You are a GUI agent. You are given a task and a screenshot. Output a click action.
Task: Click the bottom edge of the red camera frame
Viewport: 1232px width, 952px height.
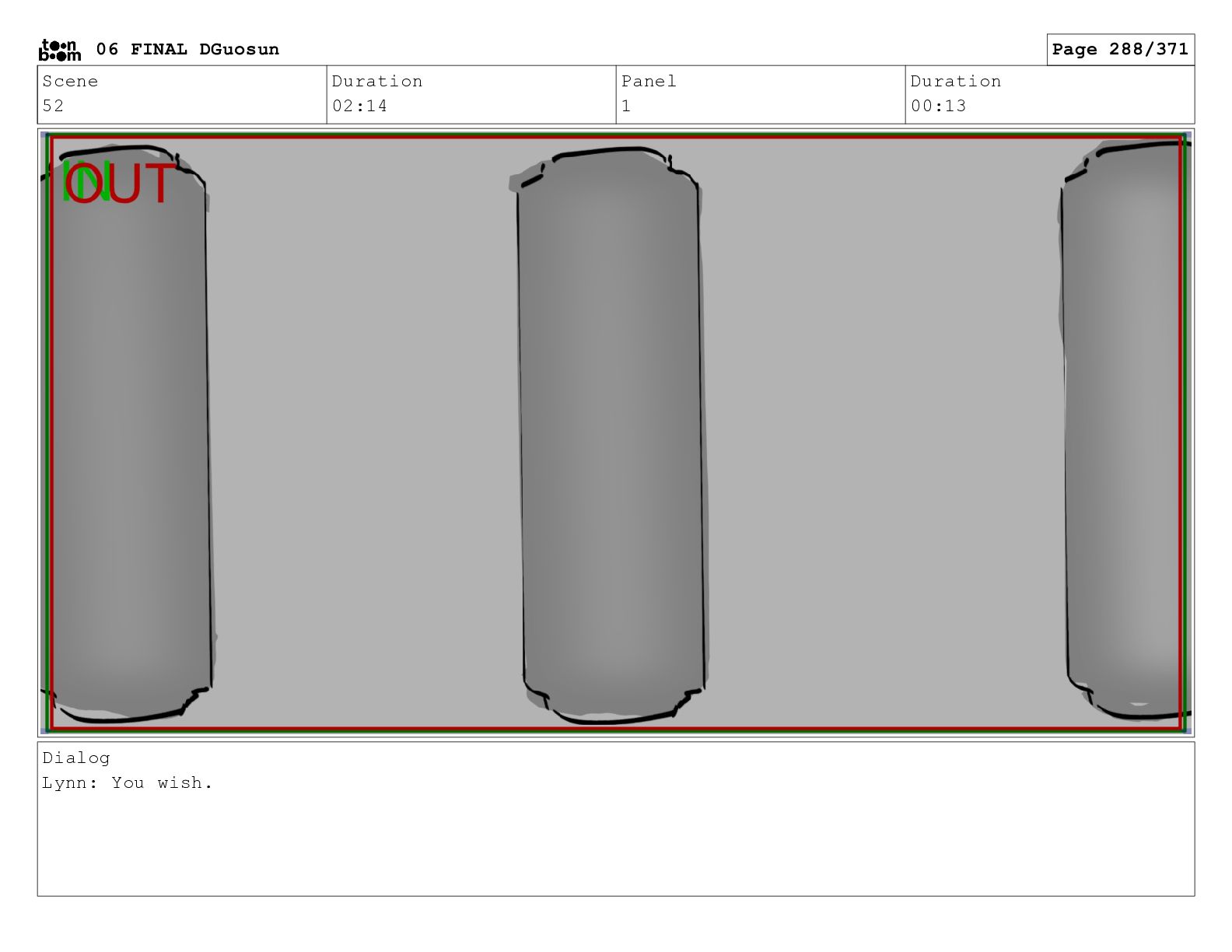click(x=616, y=729)
